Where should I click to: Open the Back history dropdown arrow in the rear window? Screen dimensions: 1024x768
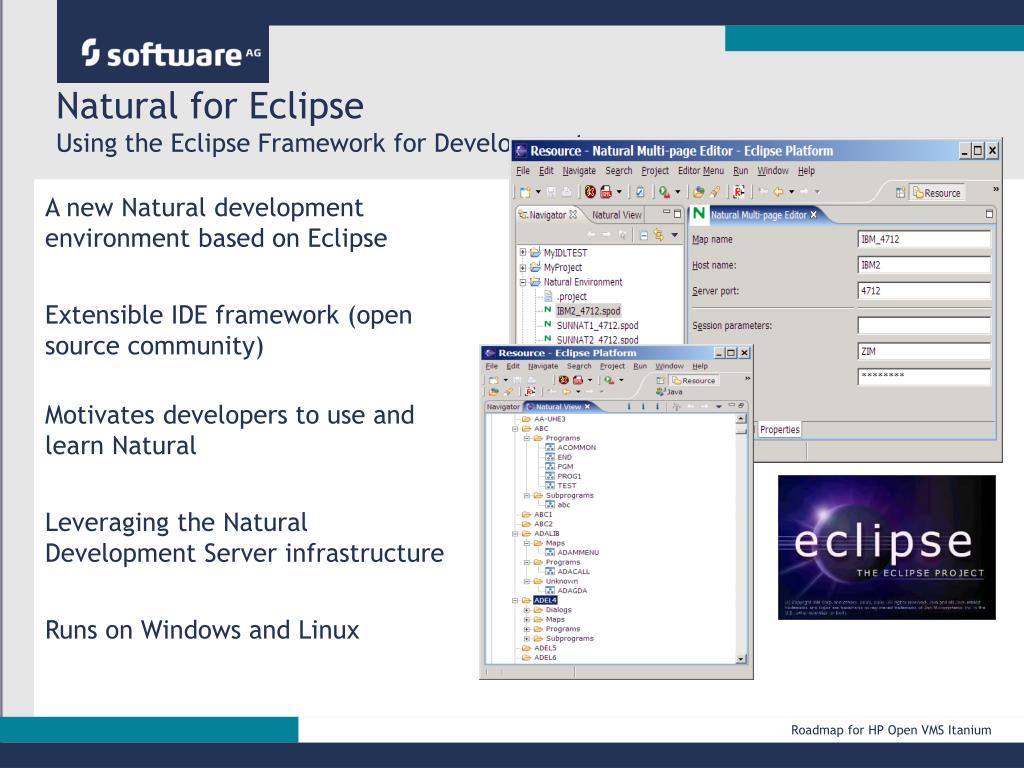tap(792, 192)
